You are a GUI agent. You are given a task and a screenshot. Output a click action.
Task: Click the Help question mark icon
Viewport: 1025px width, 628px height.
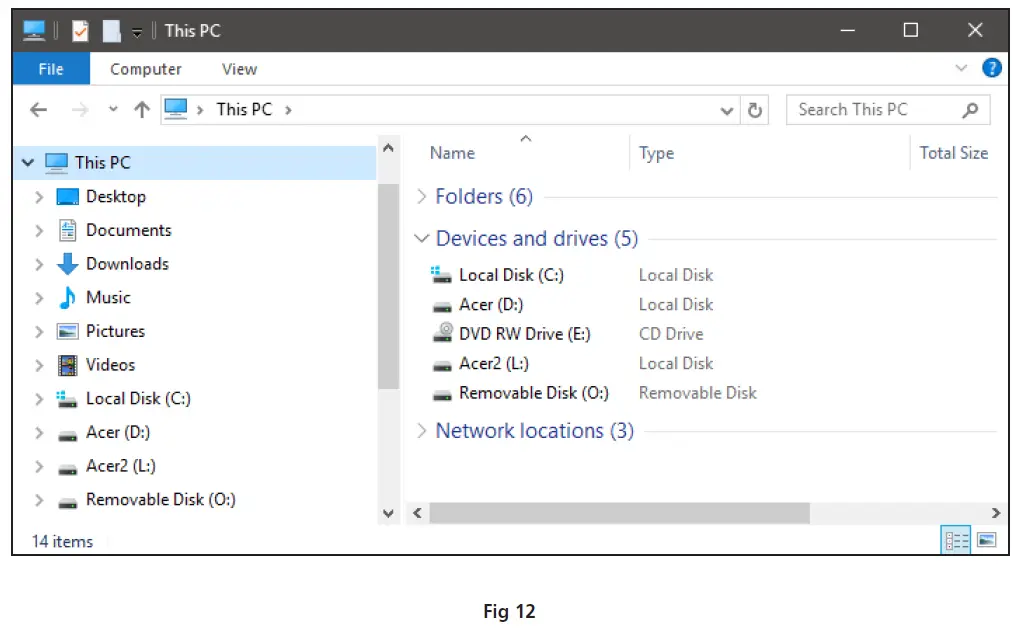click(x=991, y=68)
